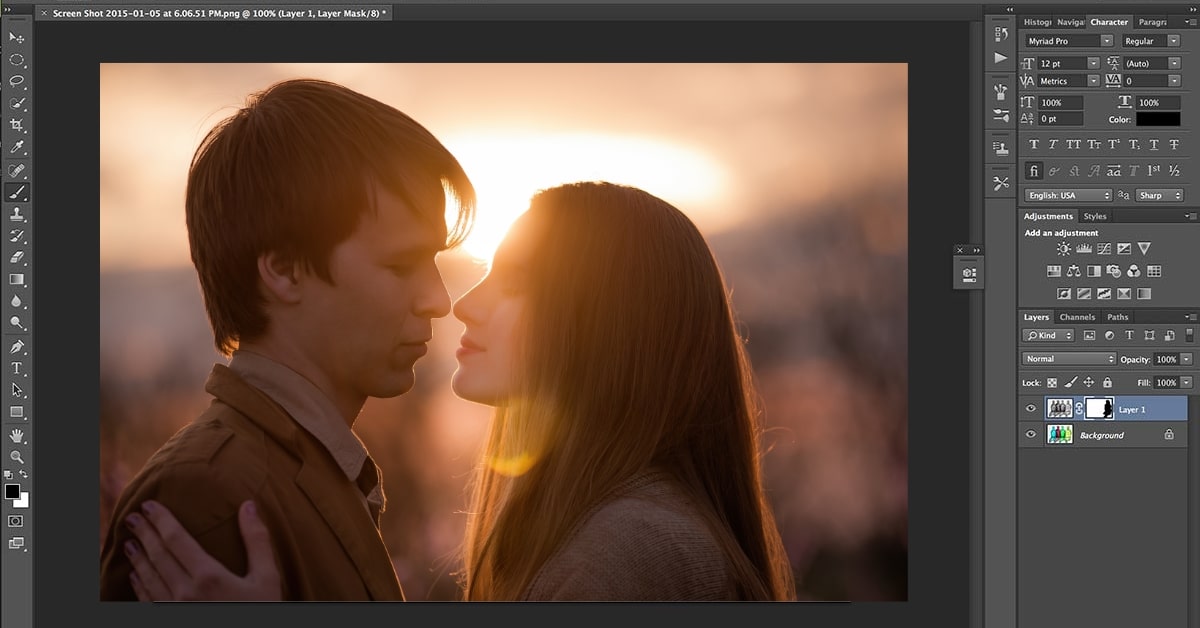
Task: Open the Normal blend mode dropdown
Action: click(x=1069, y=358)
